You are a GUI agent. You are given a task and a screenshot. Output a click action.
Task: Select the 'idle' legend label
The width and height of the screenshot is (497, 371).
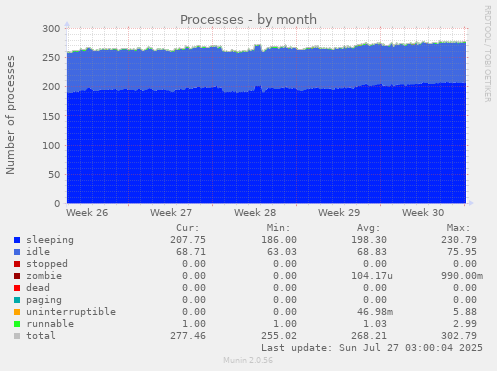click(x=38, y=252)
